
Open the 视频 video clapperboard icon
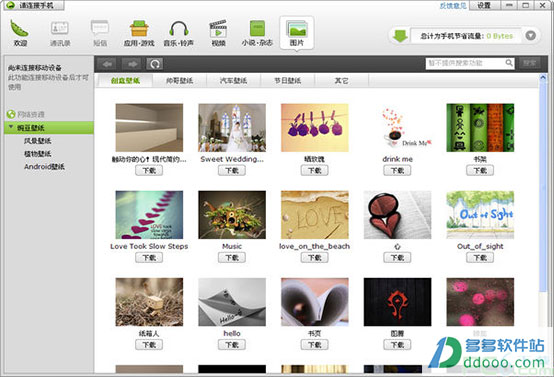218,33
